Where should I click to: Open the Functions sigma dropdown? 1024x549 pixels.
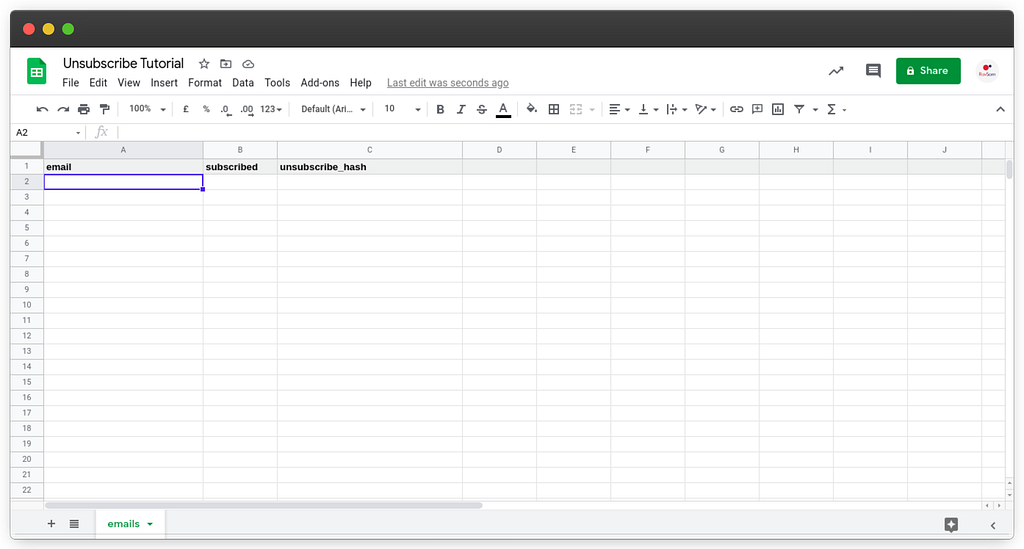click(x=836, y=109)
